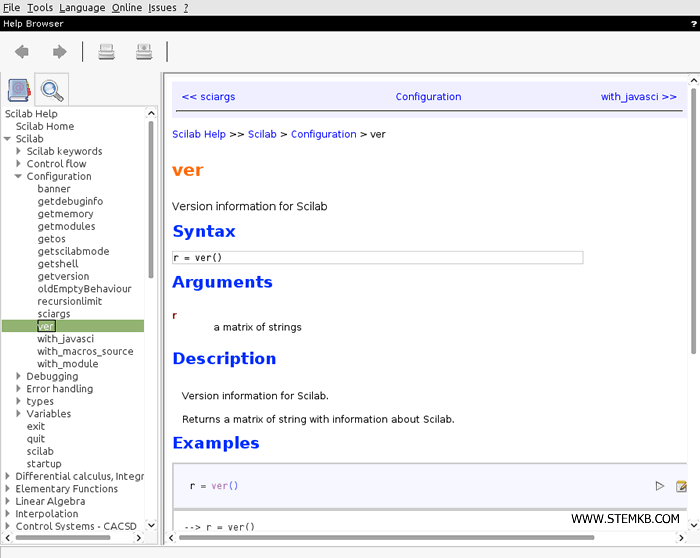700x558 pixels.
Task: Open the table of contents book tab
Action: click(19, 91)
